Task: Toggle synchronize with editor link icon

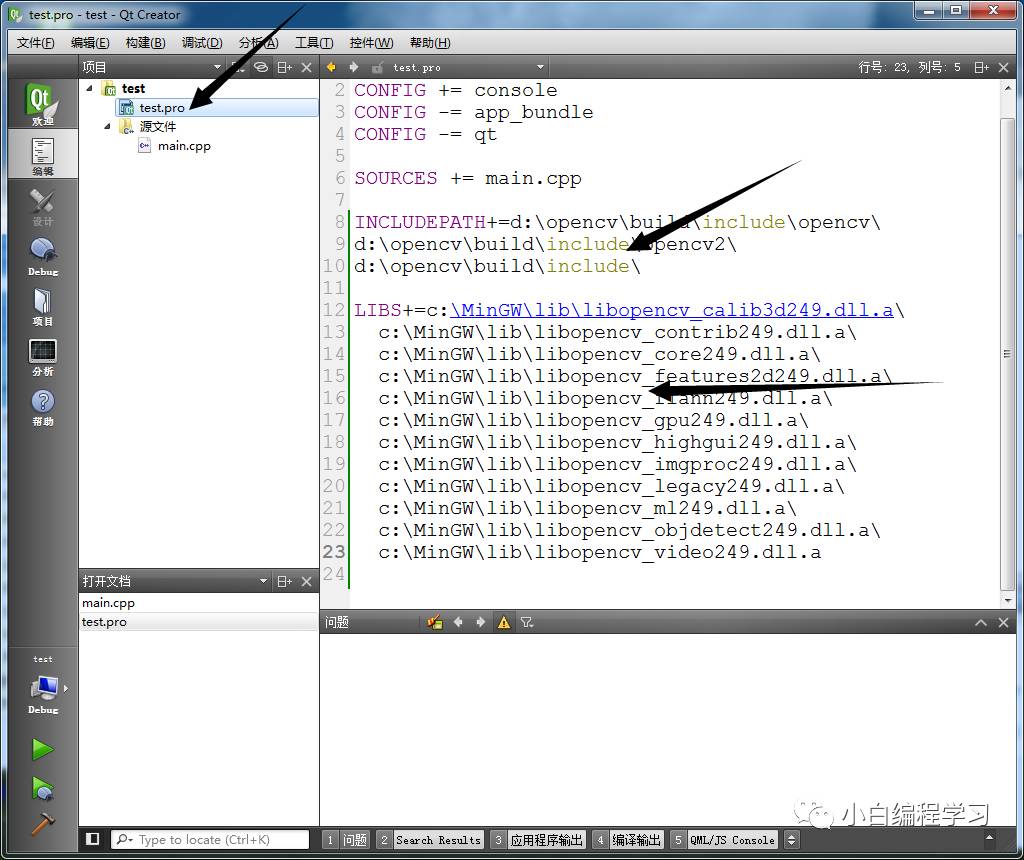Action: click(261, 67)
